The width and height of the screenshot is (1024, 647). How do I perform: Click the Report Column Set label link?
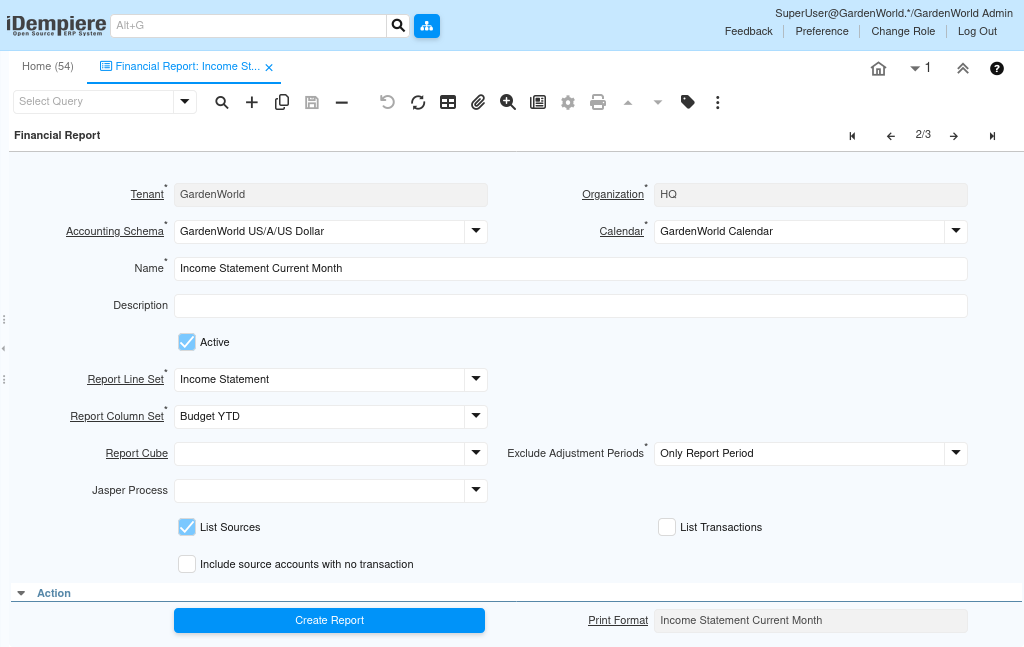117,416
